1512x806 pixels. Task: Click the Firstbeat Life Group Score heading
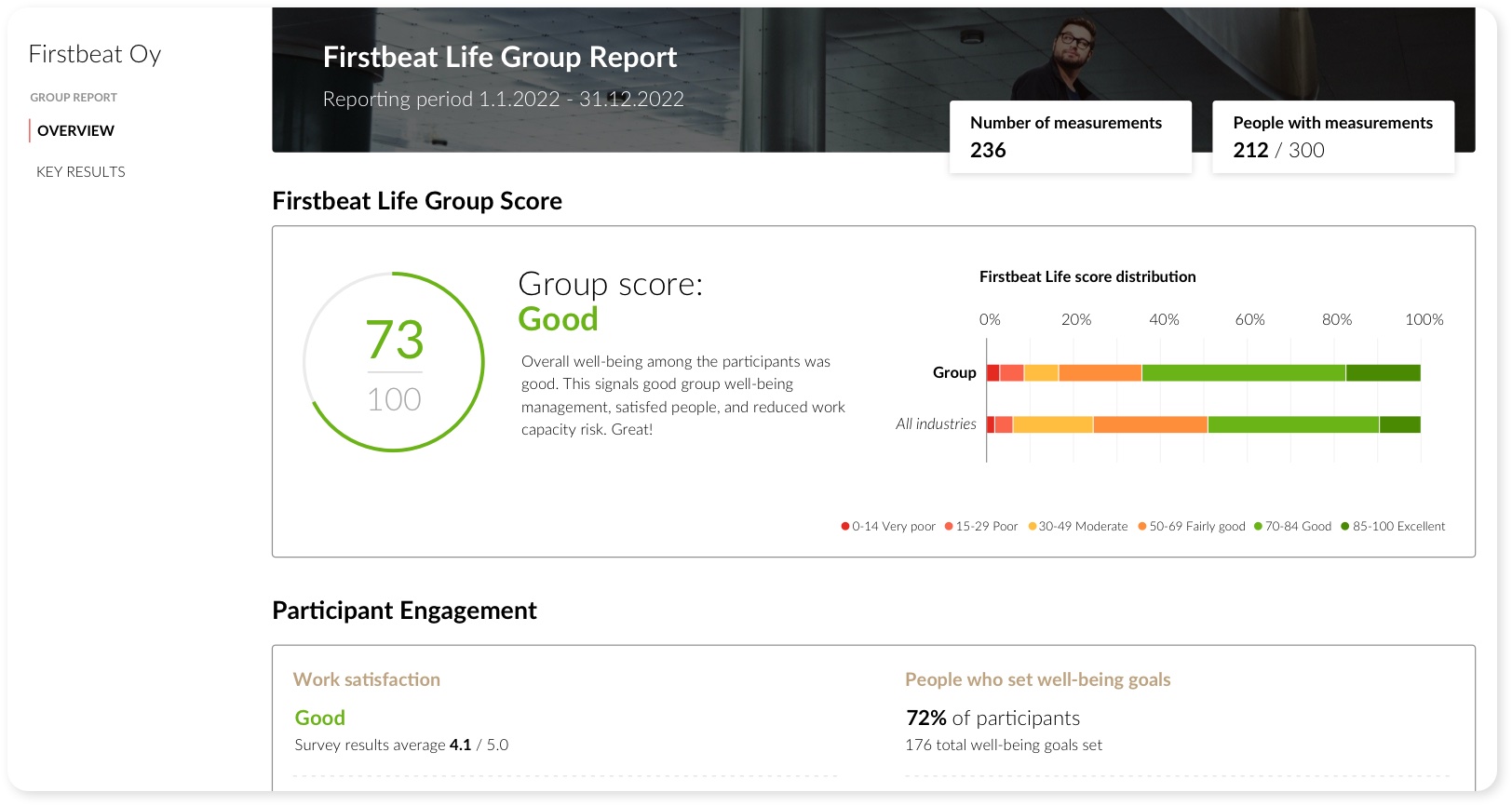417,201
